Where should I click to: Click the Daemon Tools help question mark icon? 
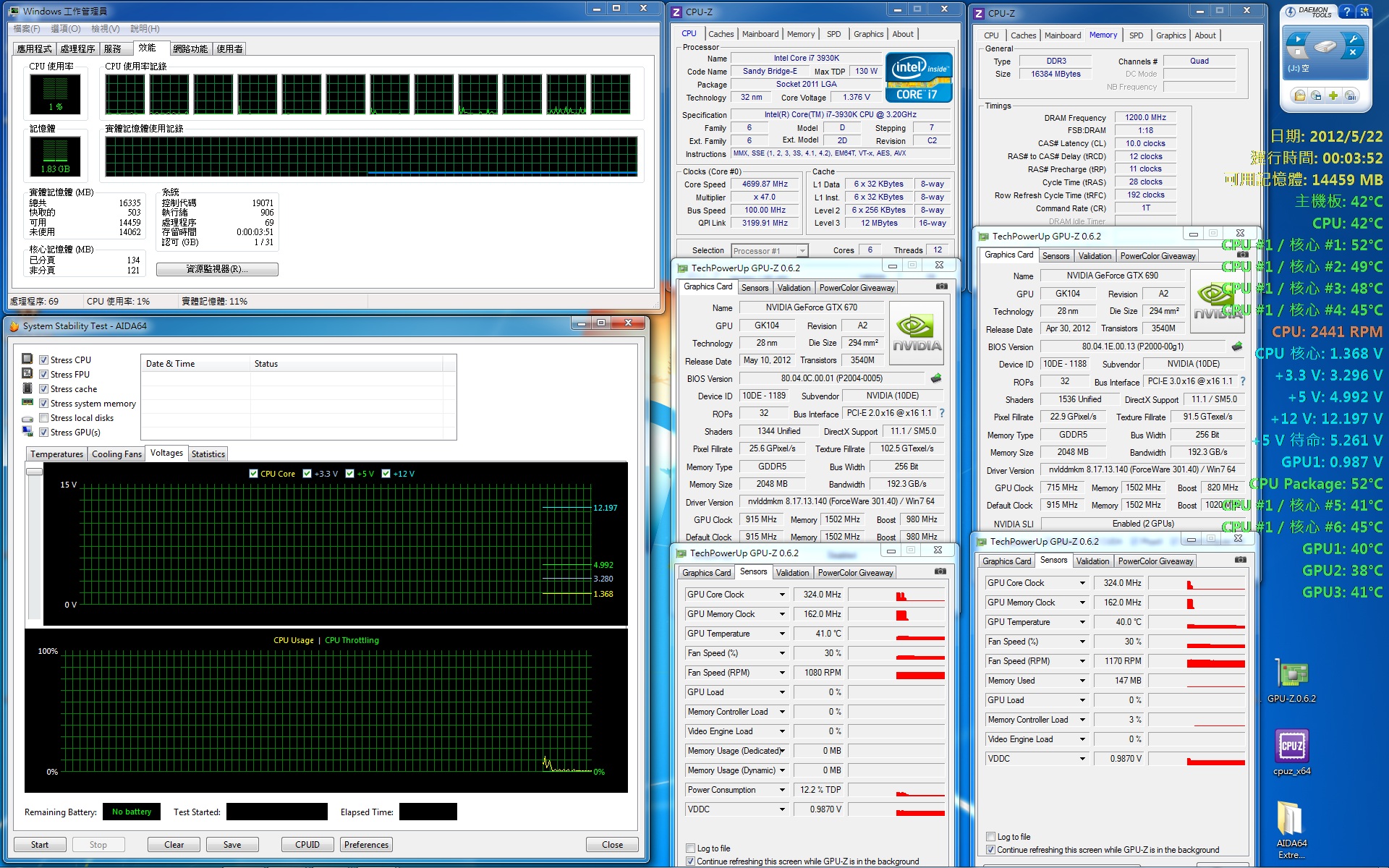tap(1347, 12)
